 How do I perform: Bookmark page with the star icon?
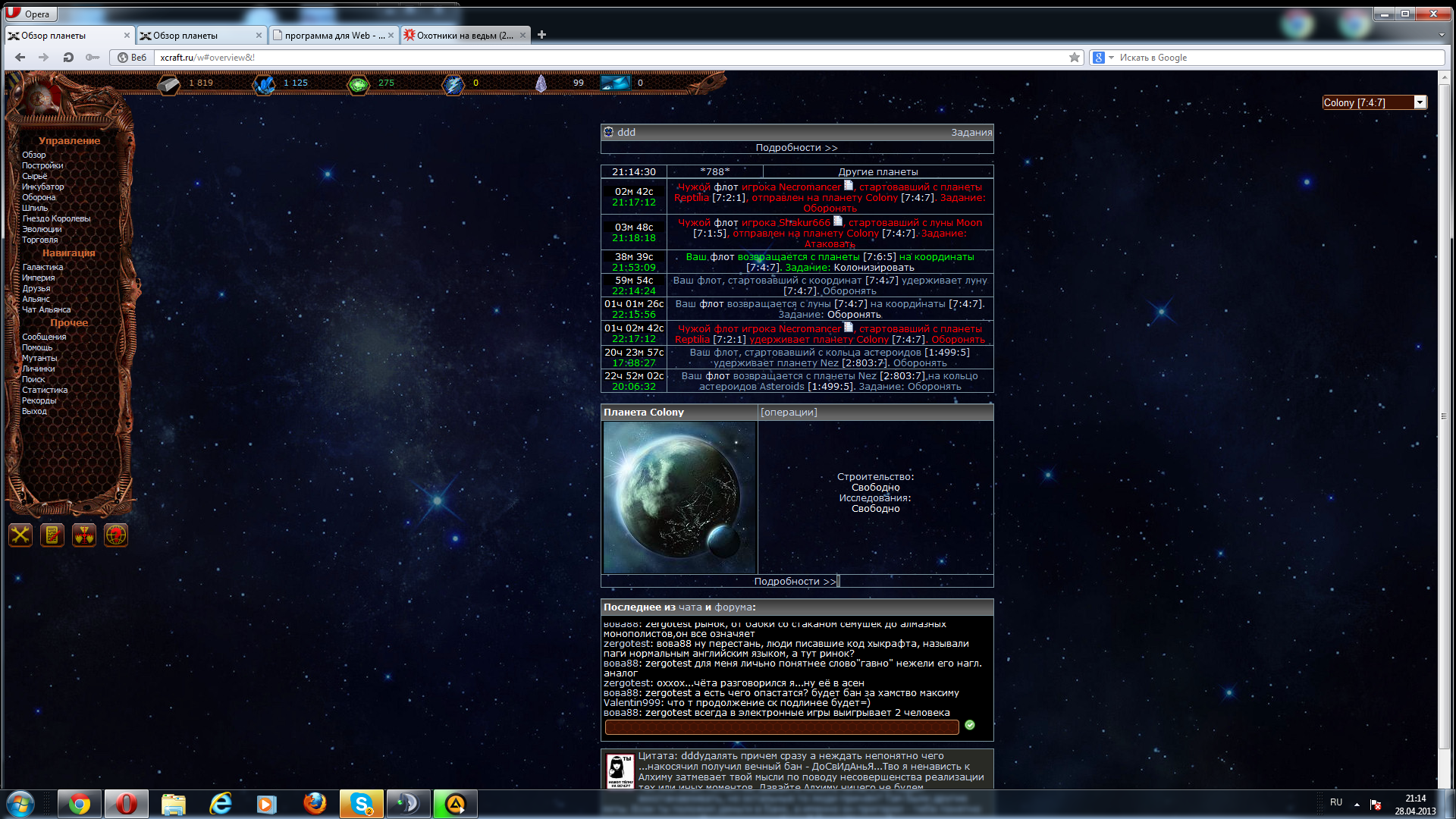(x=1075, y=58)
